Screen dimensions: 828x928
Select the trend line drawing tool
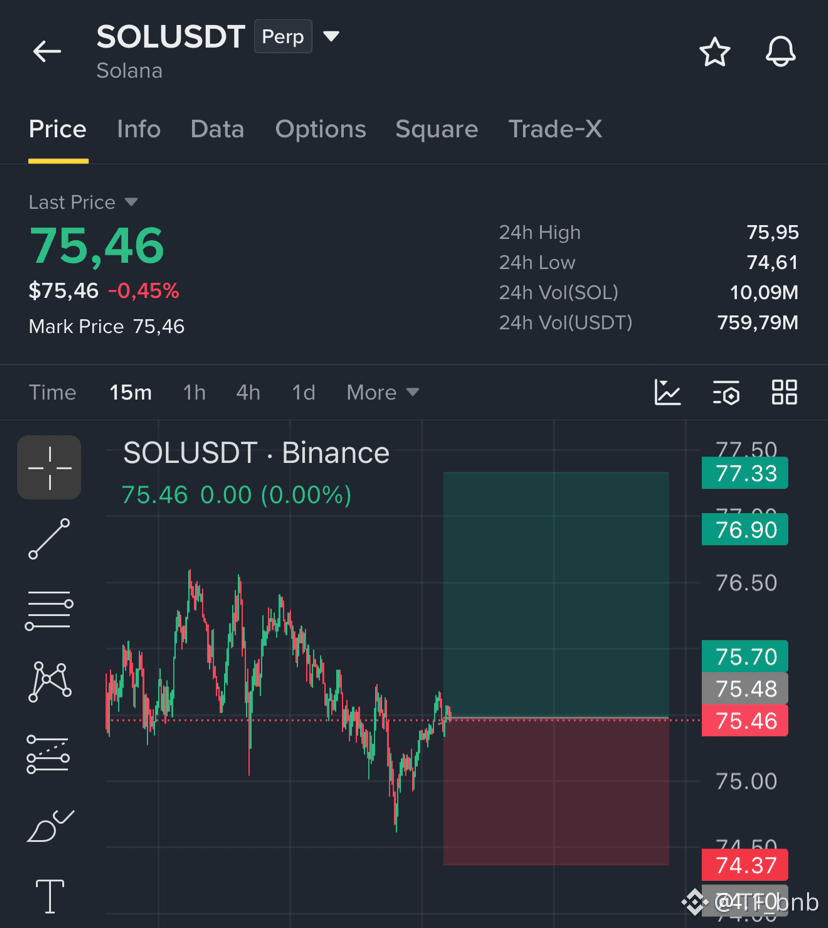coord(49,539)
